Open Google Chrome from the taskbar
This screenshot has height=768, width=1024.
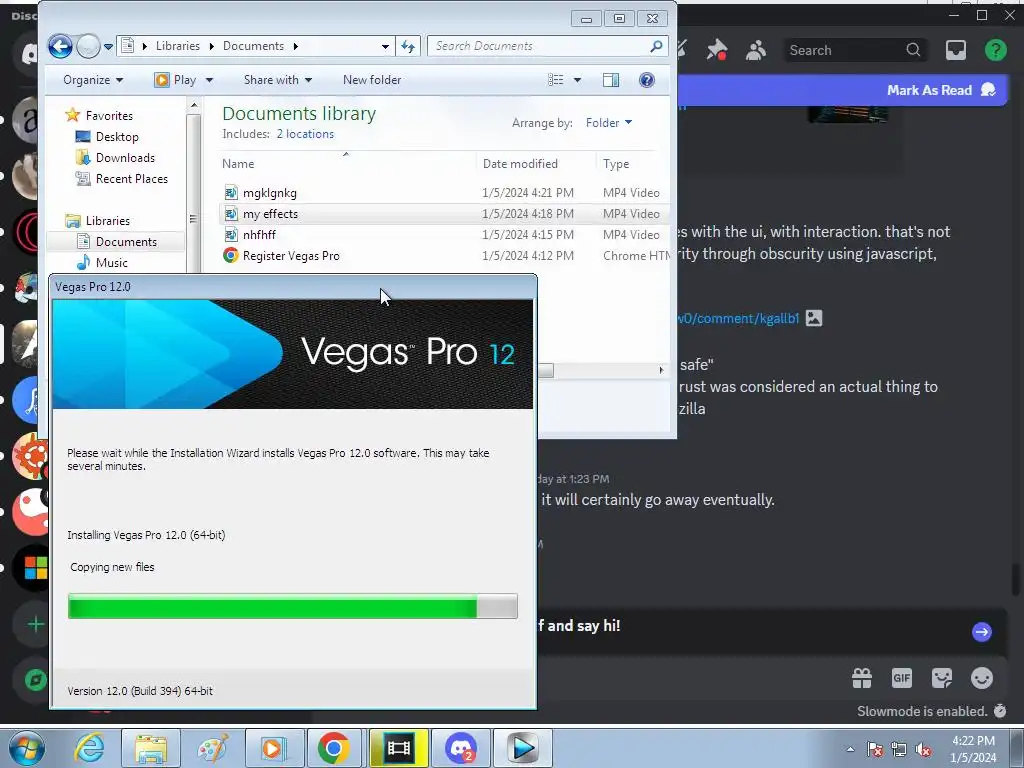coord(333,748)
